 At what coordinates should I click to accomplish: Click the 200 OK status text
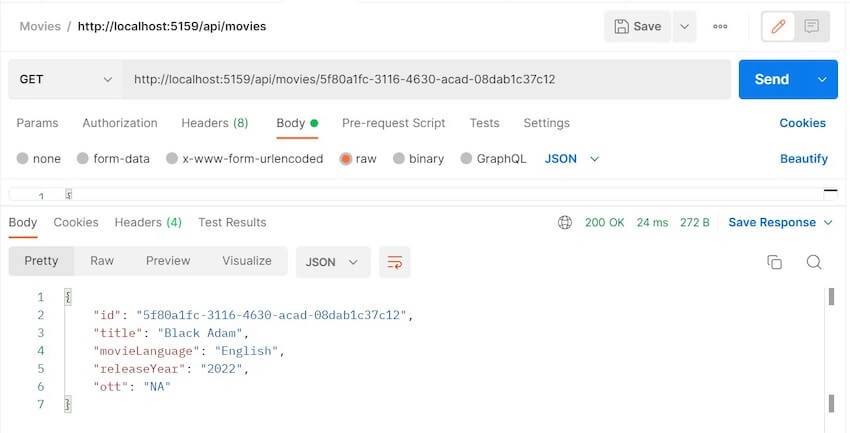pyautogui.click(x=604, y=223)
